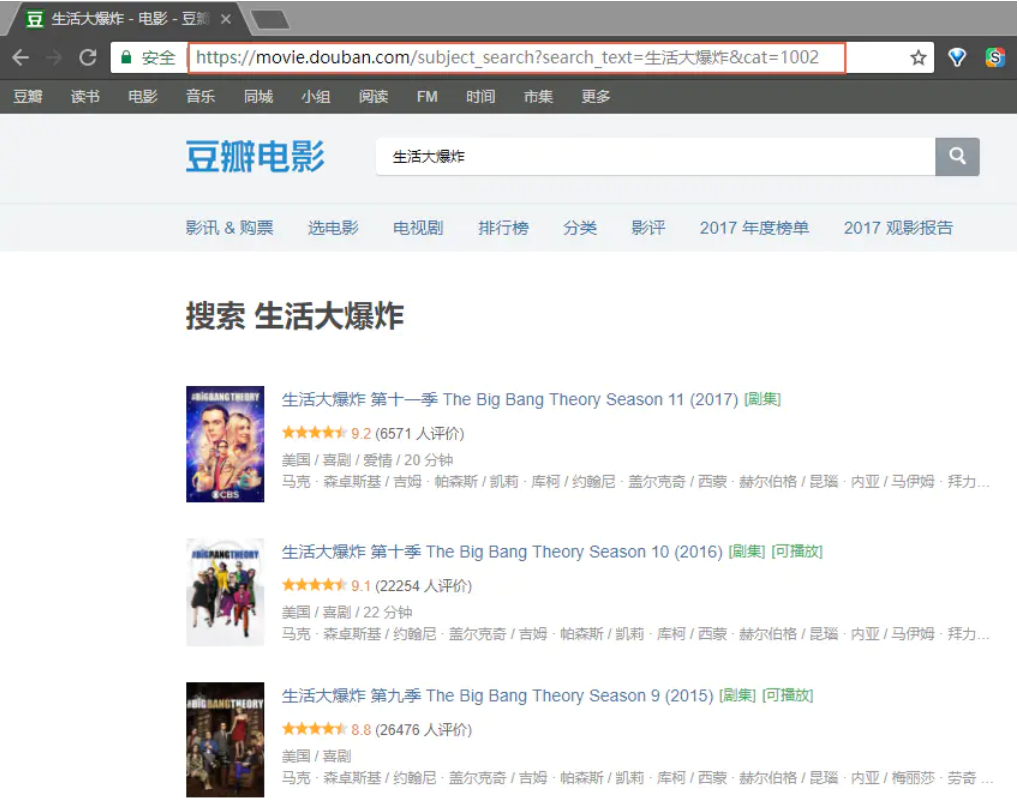Click the 美国 / 喜剧 / 爱情 / 20 分钟 text
The width and height of the screenshot is (1019, 812).
[x=367, y=460]
